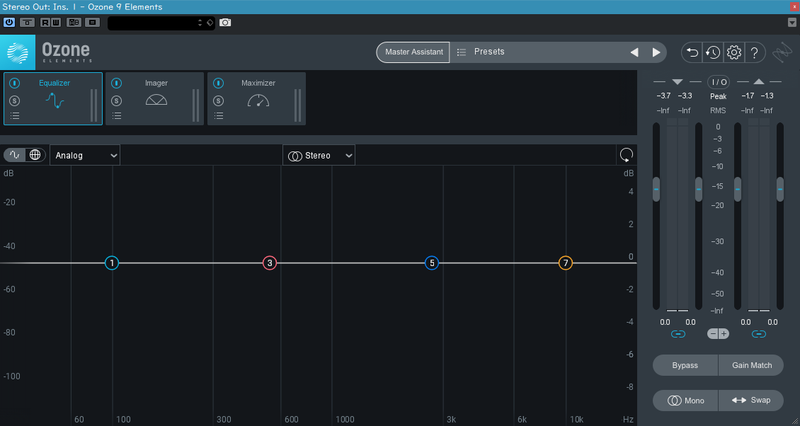This screenshot has height=426, width=800.
Task: Open the undo History clock icon
Action: [713, 52]
